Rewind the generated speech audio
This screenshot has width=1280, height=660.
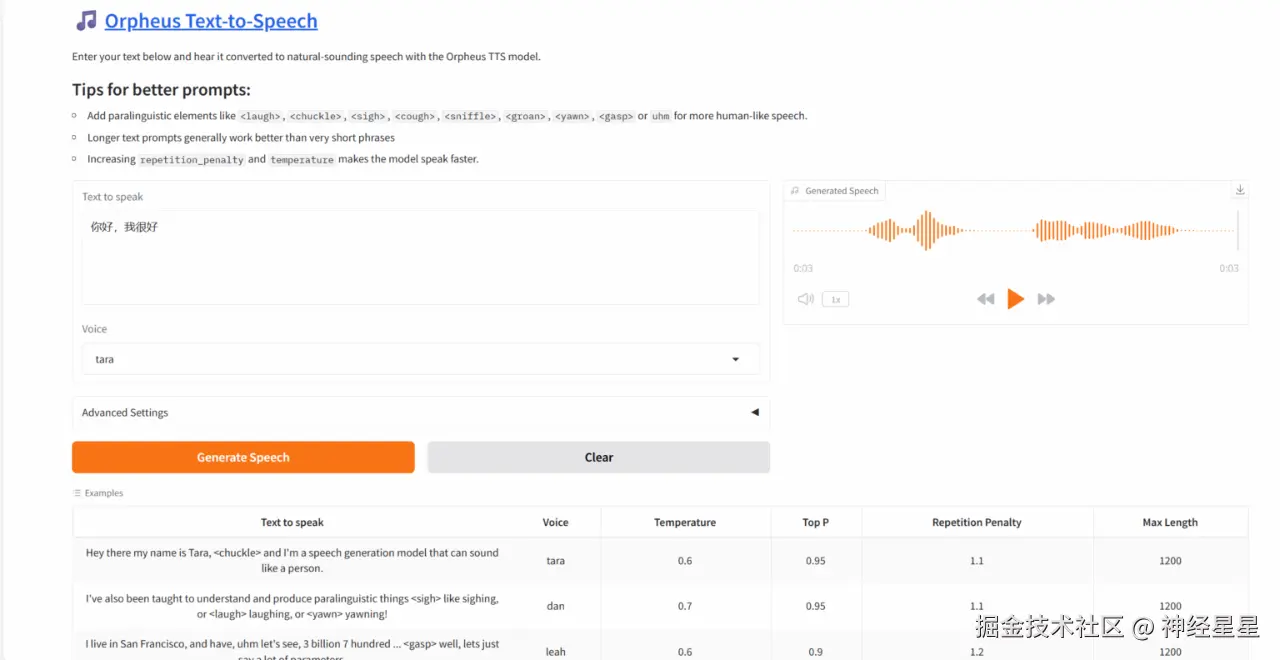(986, 299)
